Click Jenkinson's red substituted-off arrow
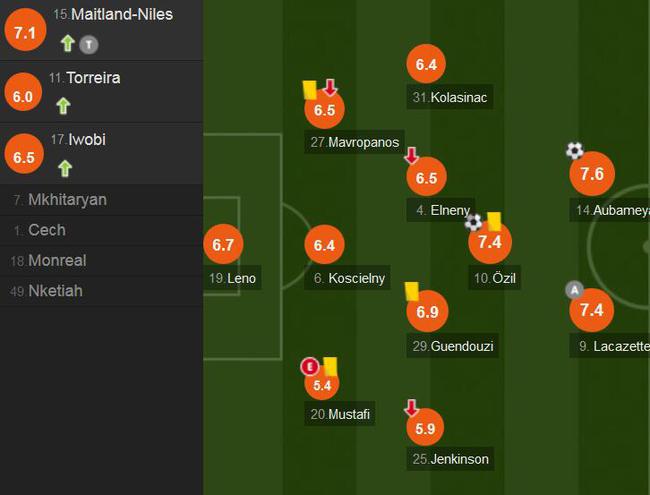The width and height of the screenshot is (650, 495). tap(411, 408)
